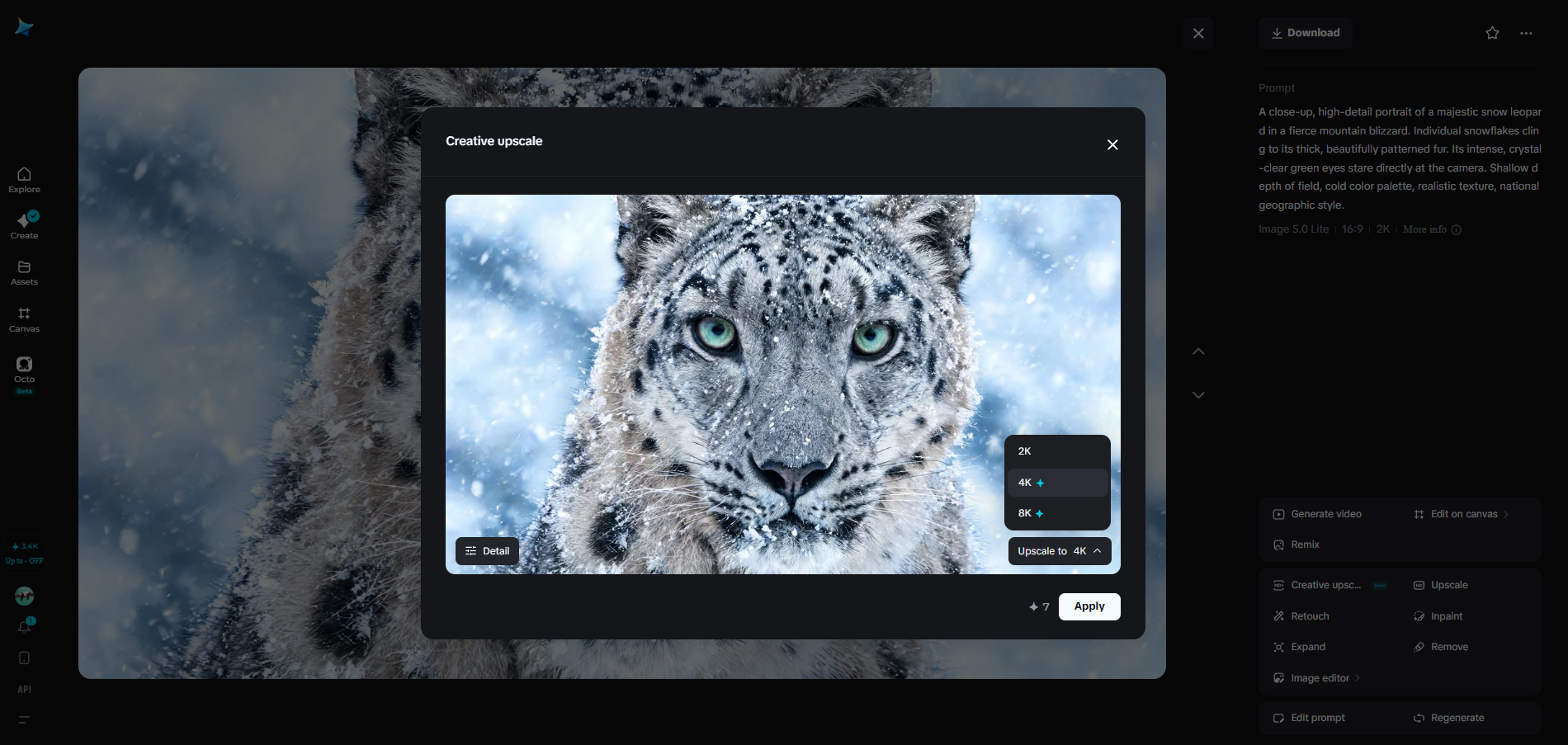Open the Detail settings button

click(487, 551)
